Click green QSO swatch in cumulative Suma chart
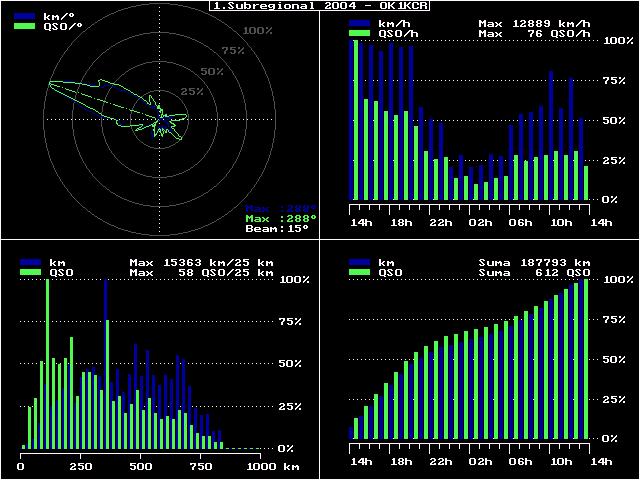 pyautogui.click(x=357, y=272)
